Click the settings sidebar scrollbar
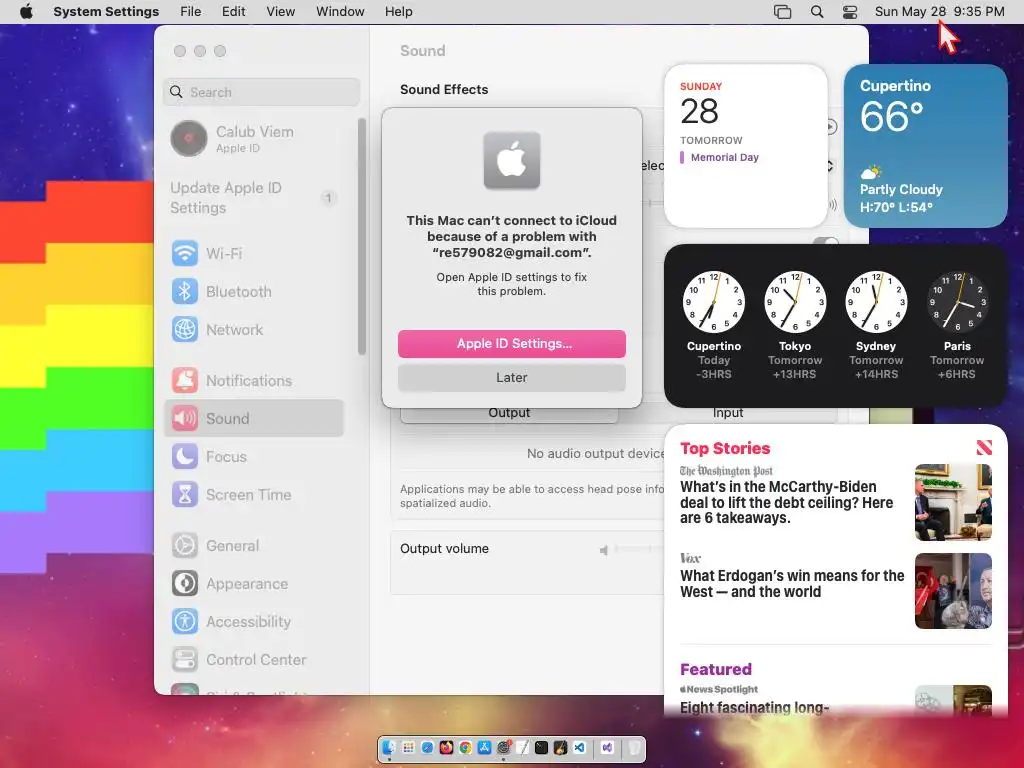 (x=362, y=236)
